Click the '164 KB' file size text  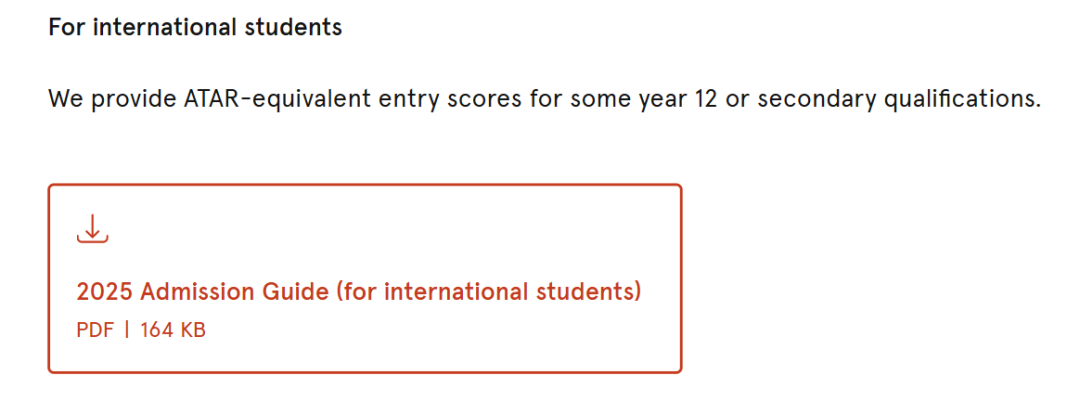(173, 331)
